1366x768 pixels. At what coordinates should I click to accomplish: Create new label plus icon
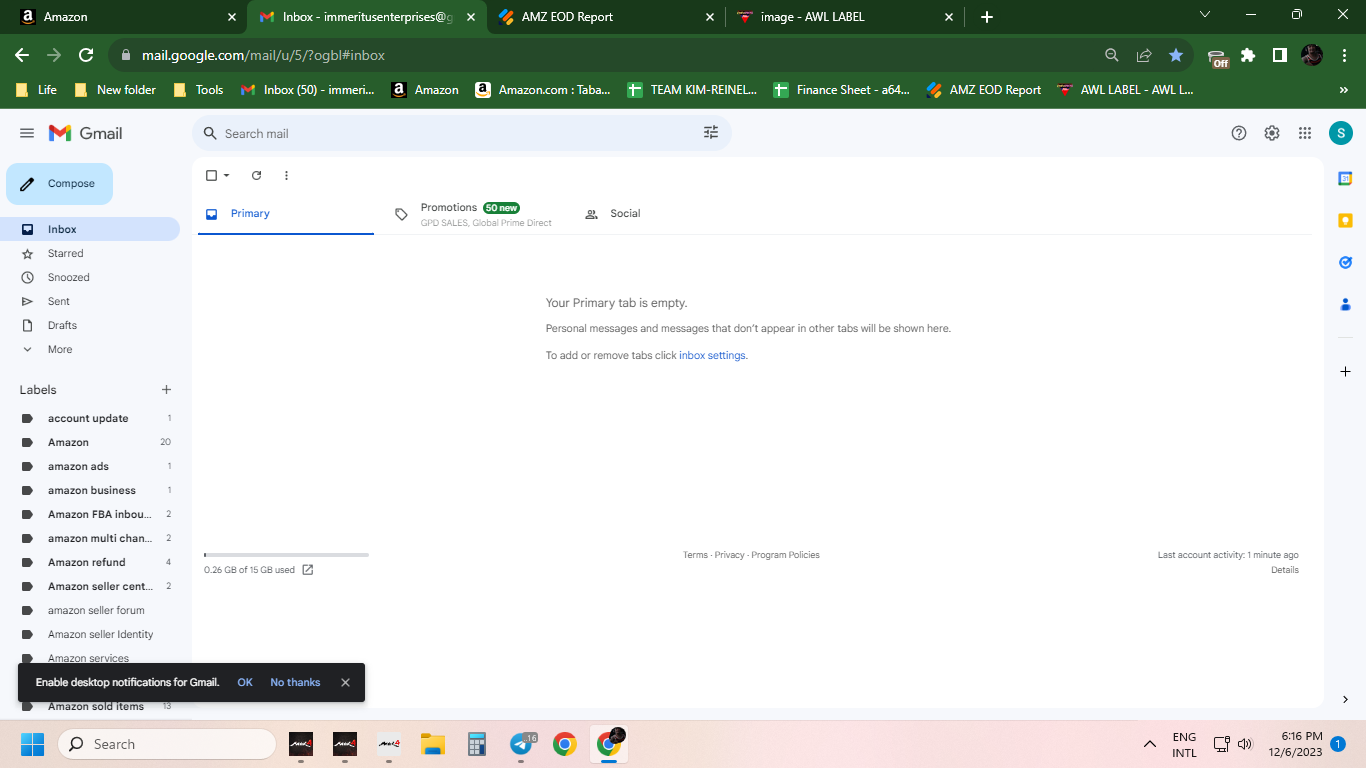click(167, 390)
